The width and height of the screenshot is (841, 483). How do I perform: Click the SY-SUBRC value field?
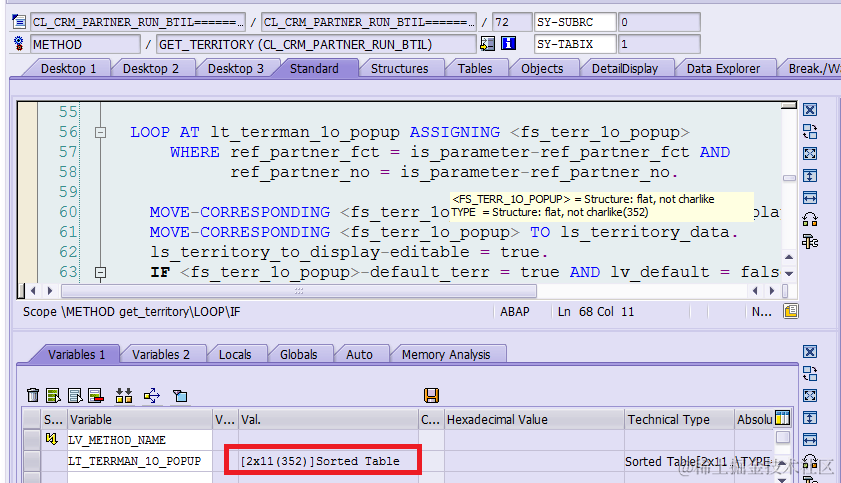point(659,22)
